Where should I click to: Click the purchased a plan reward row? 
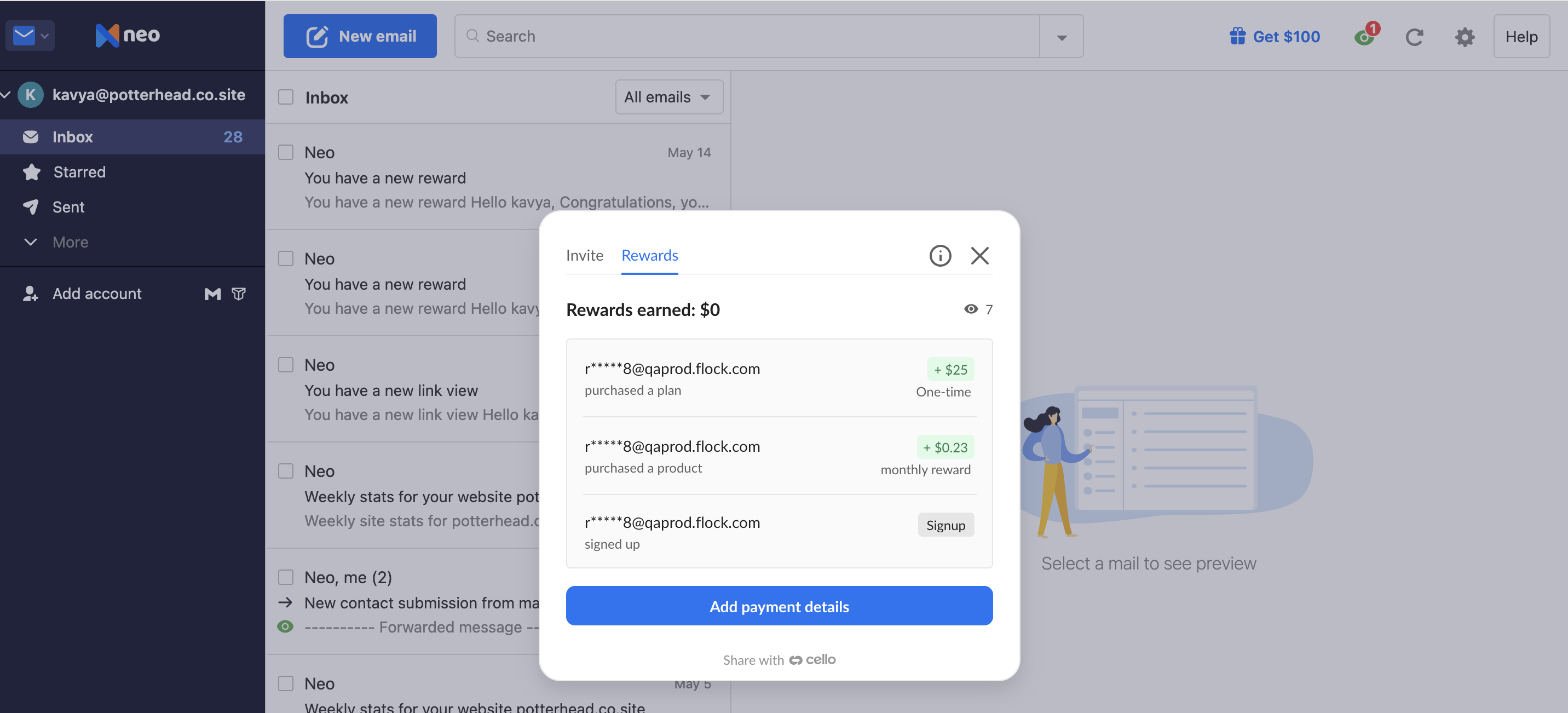pyautogui.click(x=779, y=378)
